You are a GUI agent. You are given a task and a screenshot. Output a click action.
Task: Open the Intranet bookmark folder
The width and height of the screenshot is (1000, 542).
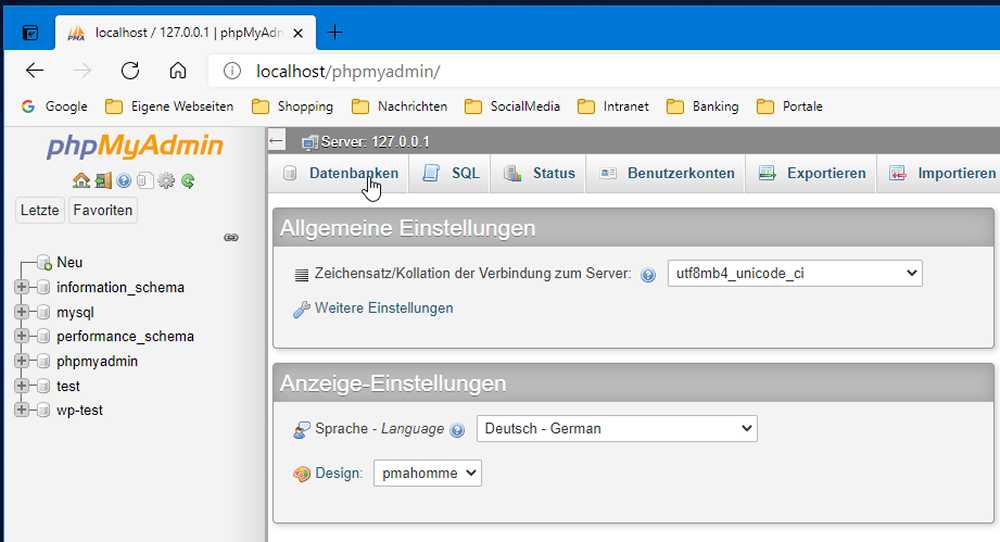(613, 106)
